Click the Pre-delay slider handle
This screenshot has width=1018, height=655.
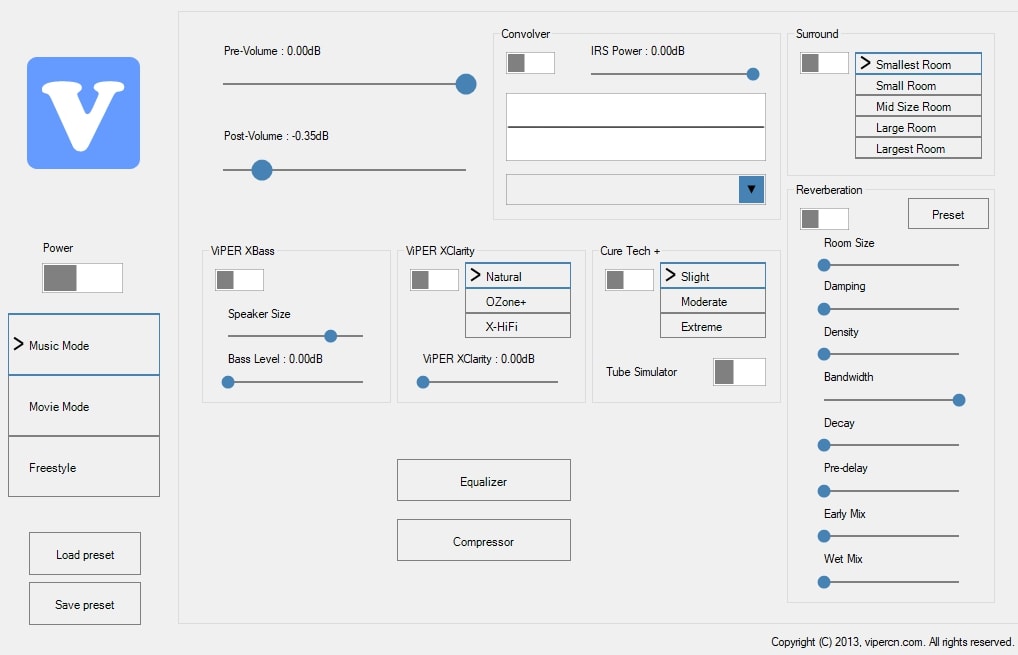pyautogui.click(x=824, y=491)
